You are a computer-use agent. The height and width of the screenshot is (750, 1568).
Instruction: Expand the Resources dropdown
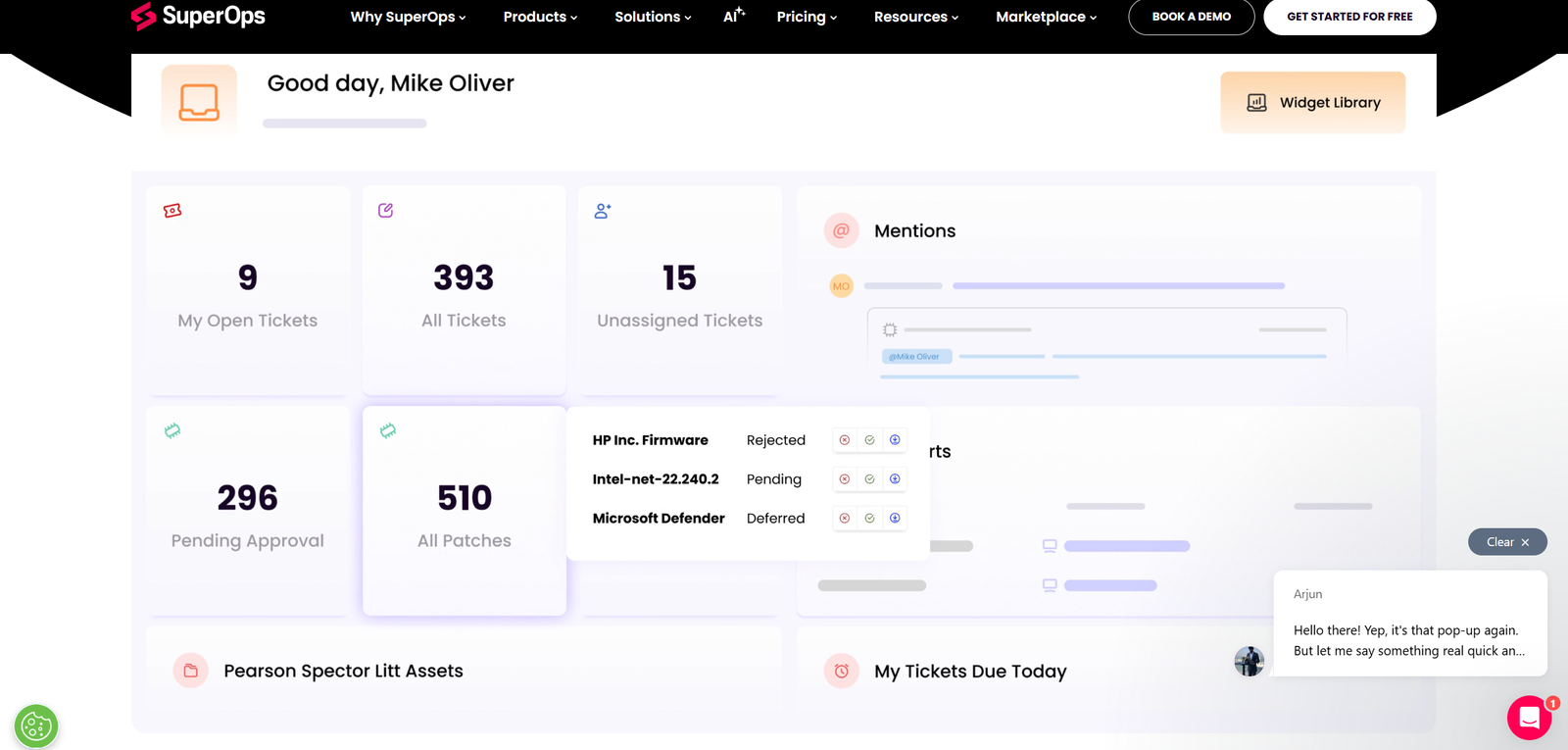click(916, 17)
